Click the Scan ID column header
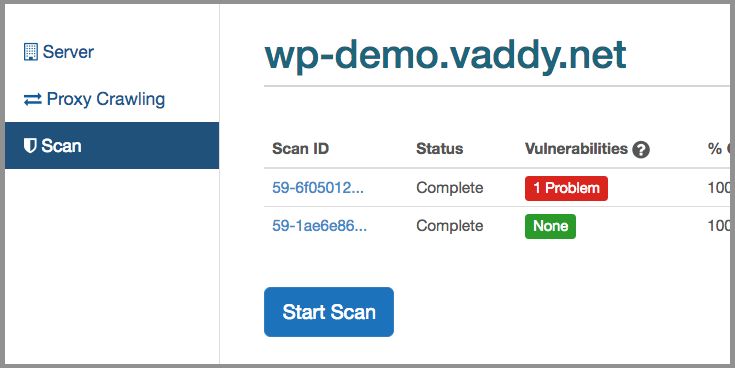The image size is (735, 368). click(300, 149)
